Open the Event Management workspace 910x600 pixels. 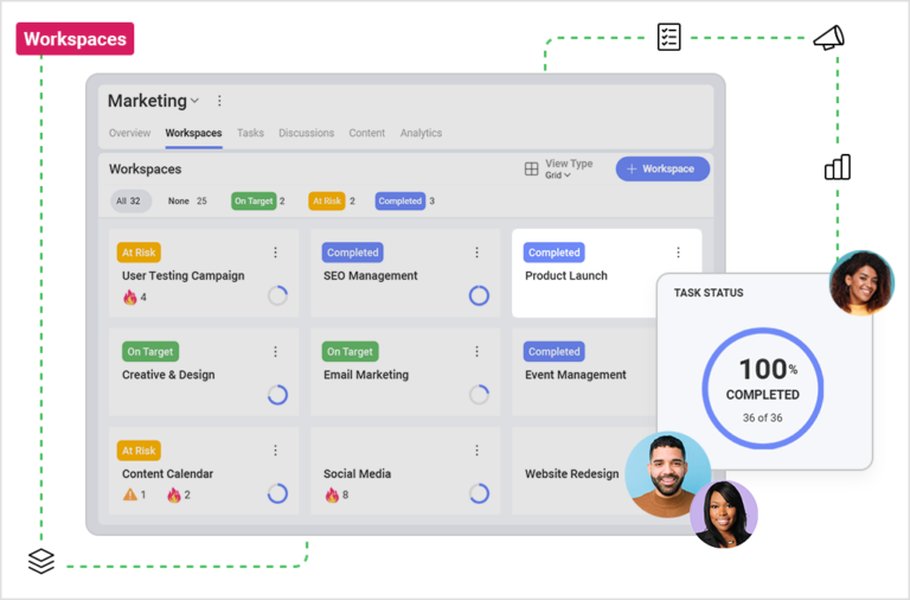click(584, 372)
